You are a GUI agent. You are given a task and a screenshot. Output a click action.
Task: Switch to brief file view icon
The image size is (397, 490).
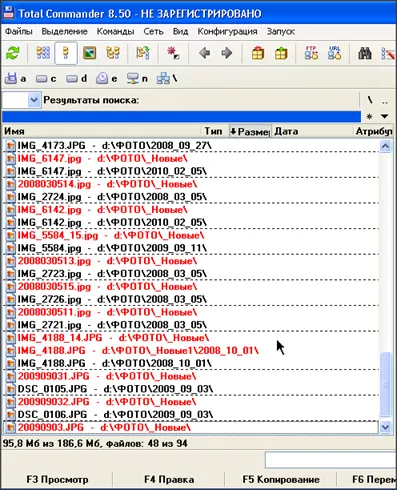coord(43,53)
